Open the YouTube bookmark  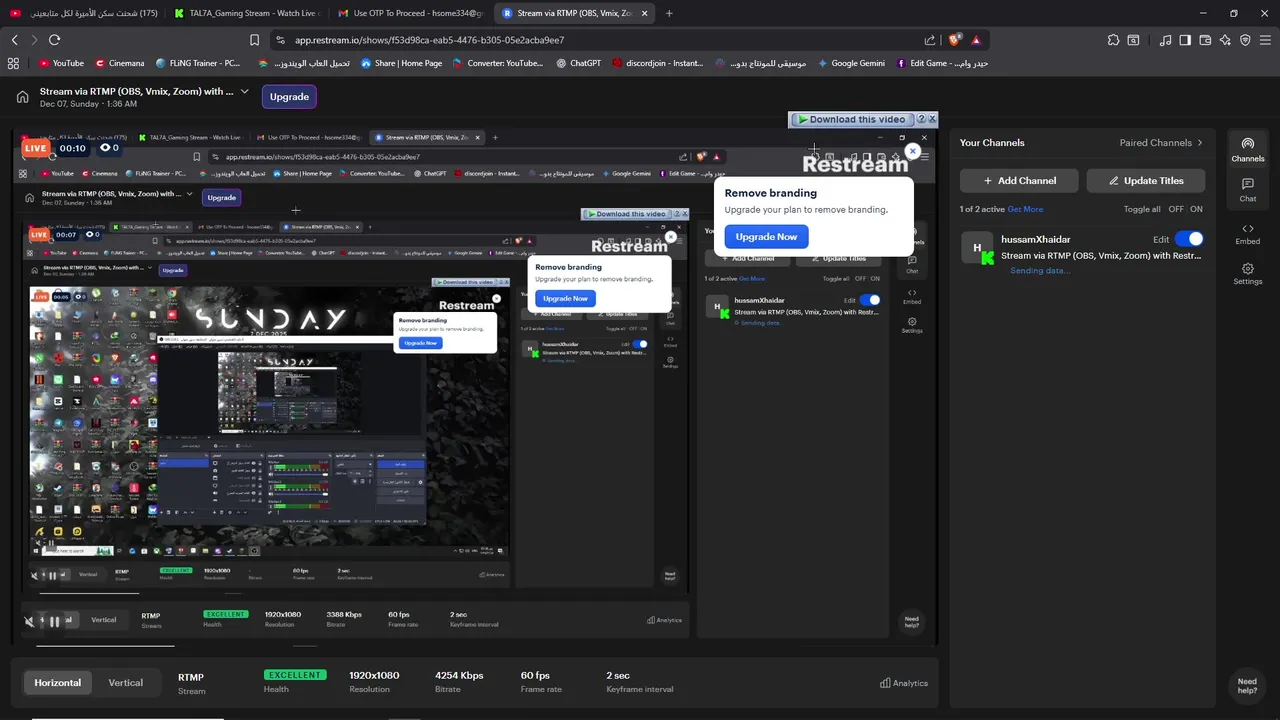tap(61, 63)
